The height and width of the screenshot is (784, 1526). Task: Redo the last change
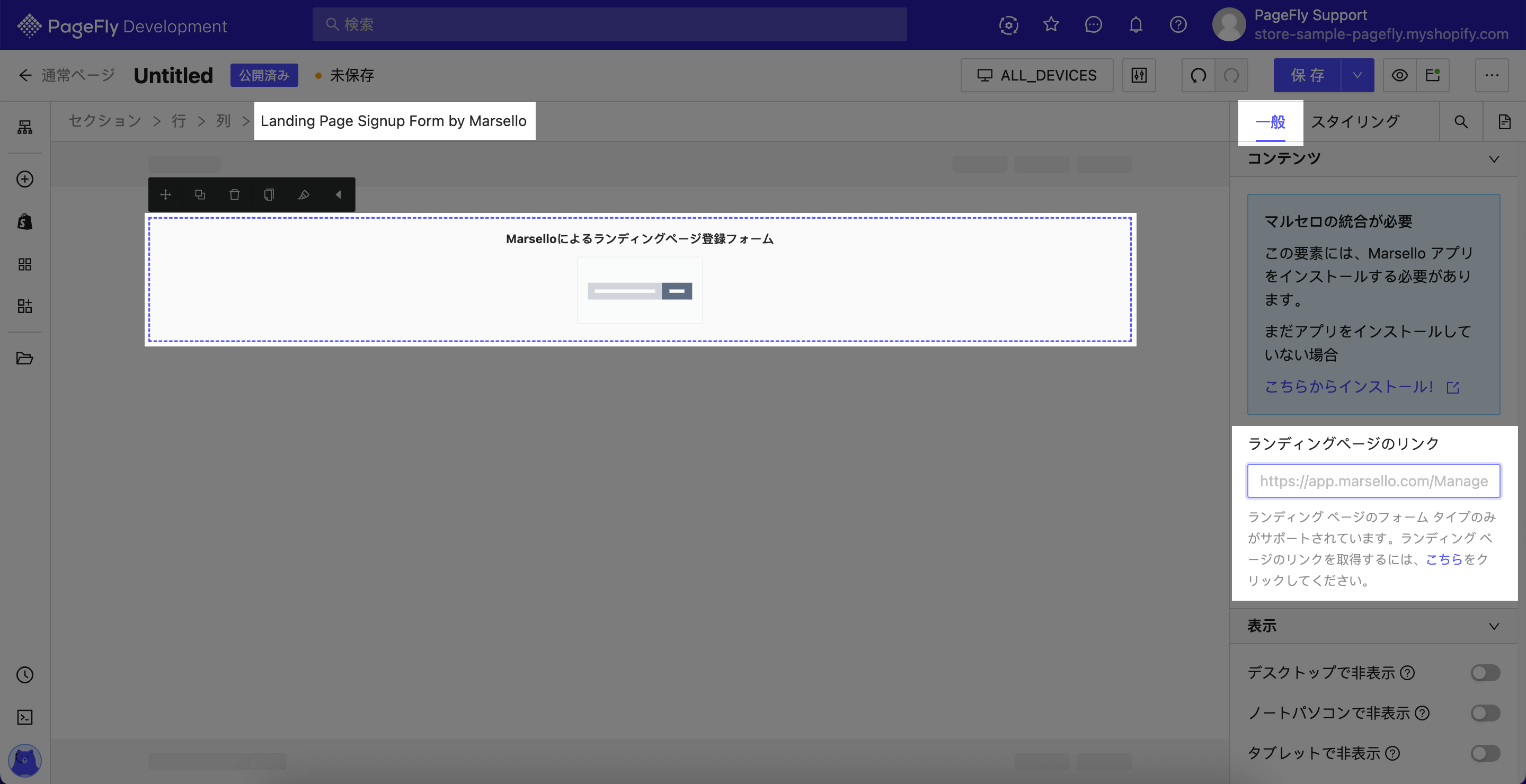click(1231, 75)
